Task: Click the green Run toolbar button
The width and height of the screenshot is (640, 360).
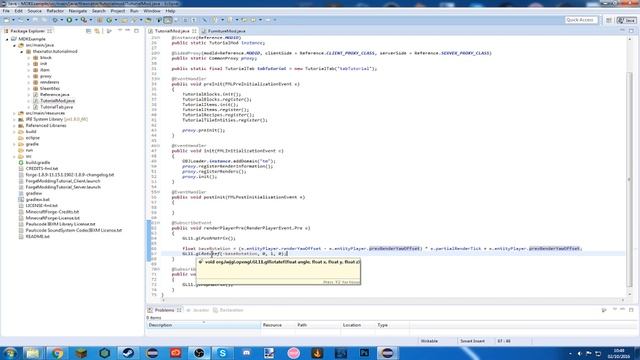Action: pyautogui.click(x=69, y=20)
